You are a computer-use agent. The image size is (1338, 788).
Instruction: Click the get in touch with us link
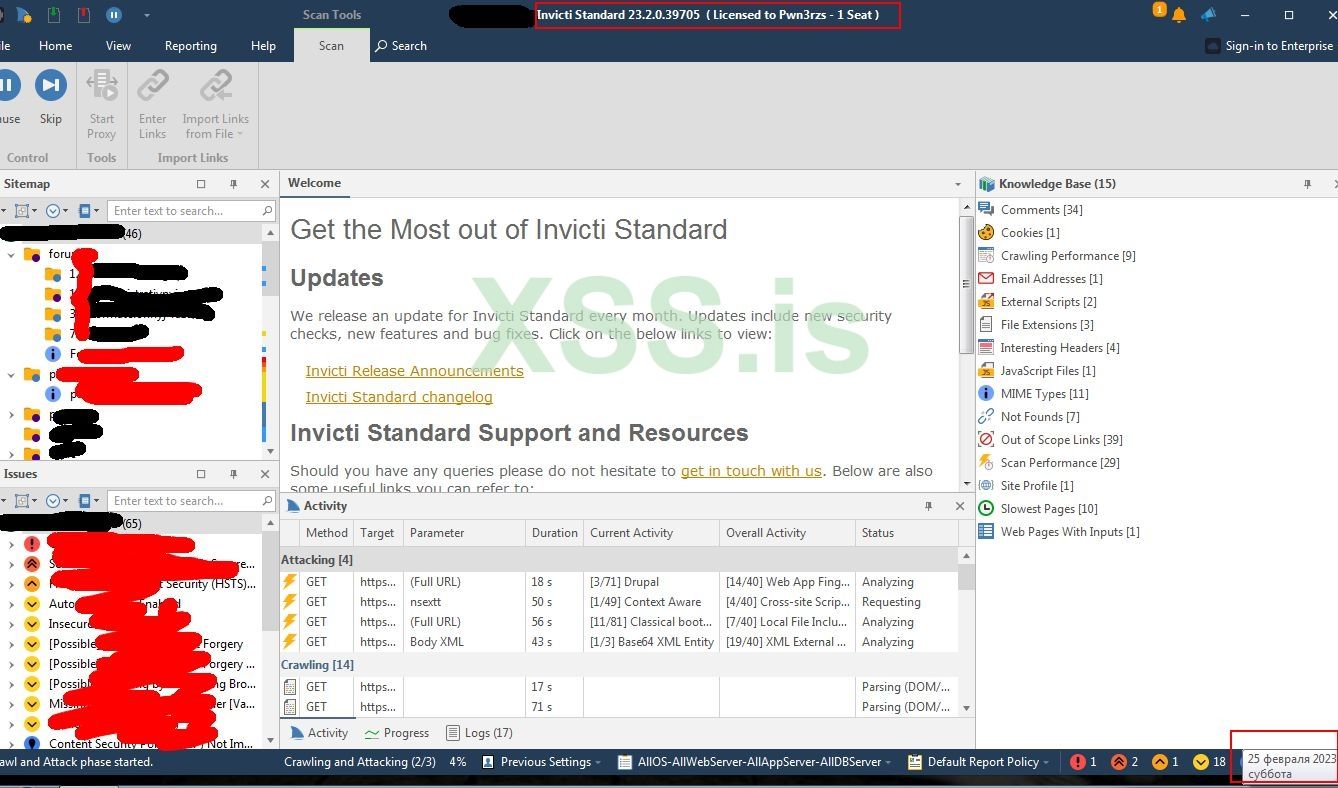point(751,471)
